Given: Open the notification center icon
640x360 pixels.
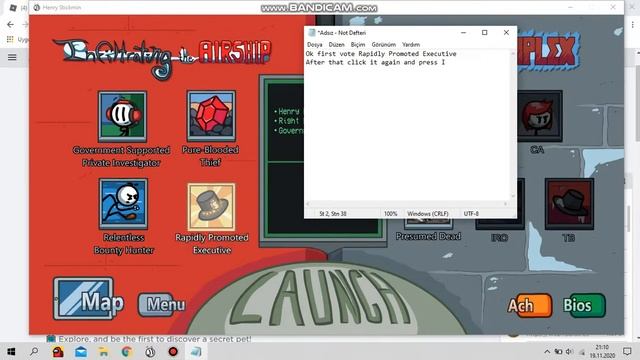Looking at the screenshot, I should [x=627, y=351].
